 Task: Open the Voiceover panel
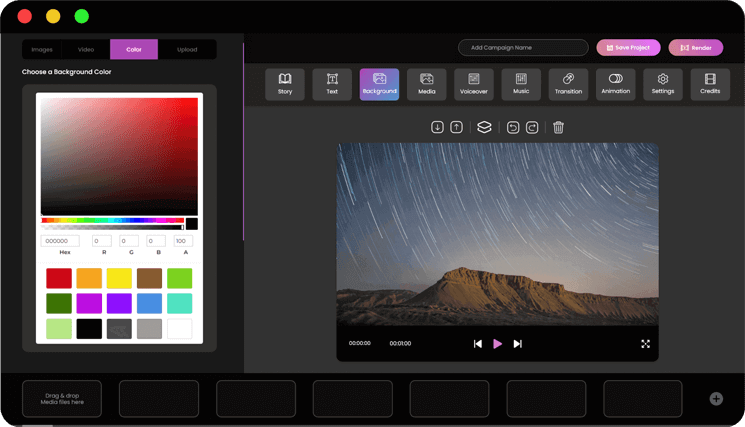click(474, 84)
